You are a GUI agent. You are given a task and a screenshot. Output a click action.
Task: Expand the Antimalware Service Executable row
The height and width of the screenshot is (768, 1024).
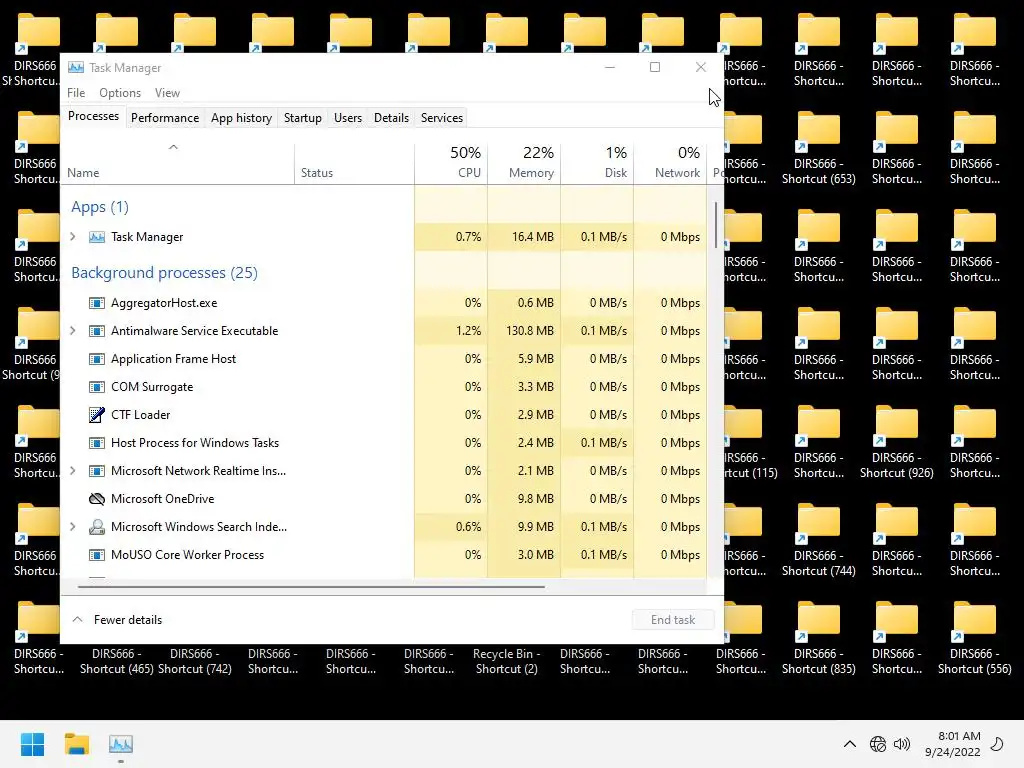[72, 331]
